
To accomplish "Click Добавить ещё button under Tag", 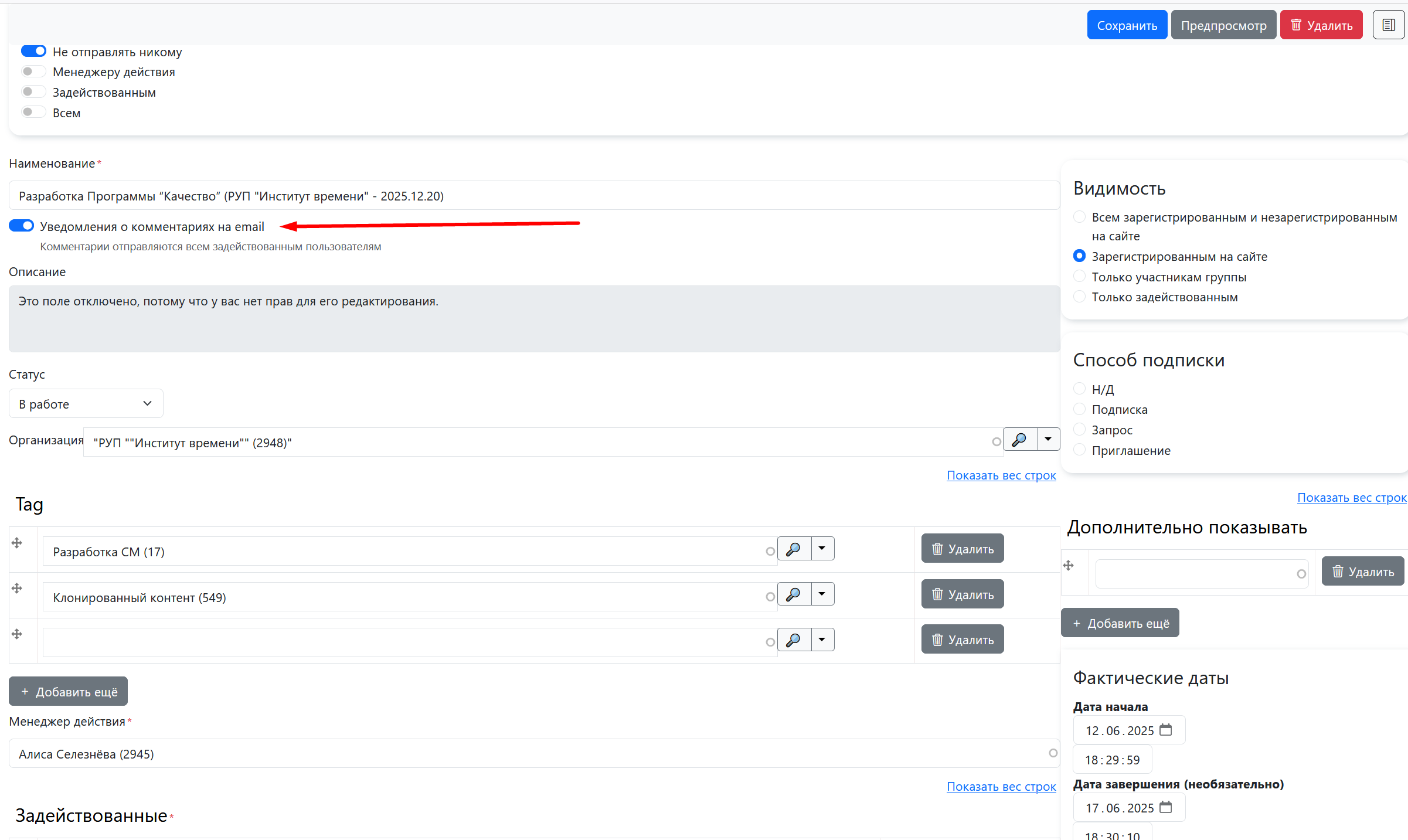I will click(x=69, y=692).
